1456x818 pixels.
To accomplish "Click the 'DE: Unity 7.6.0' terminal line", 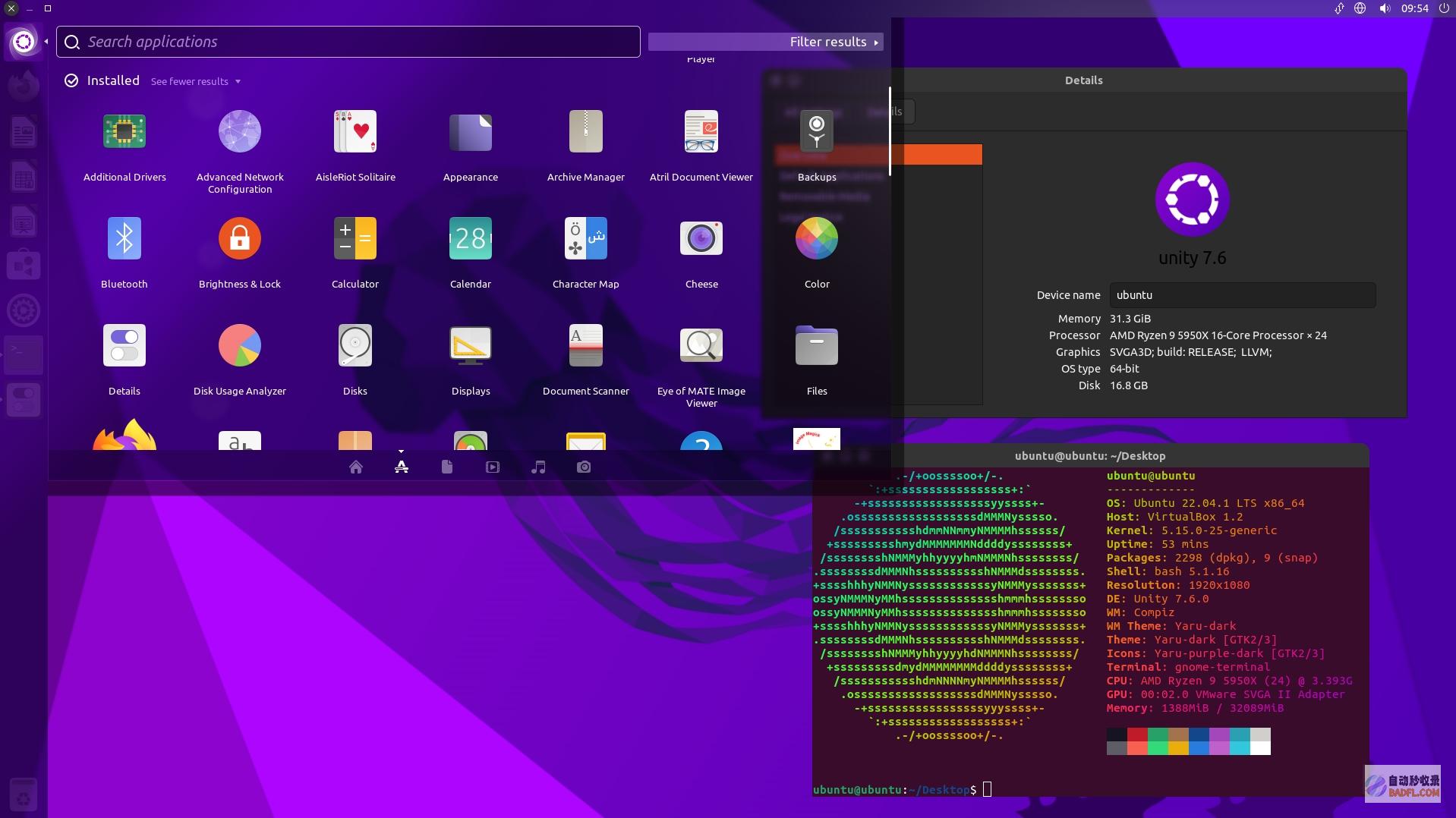I will pos(1158,599).
